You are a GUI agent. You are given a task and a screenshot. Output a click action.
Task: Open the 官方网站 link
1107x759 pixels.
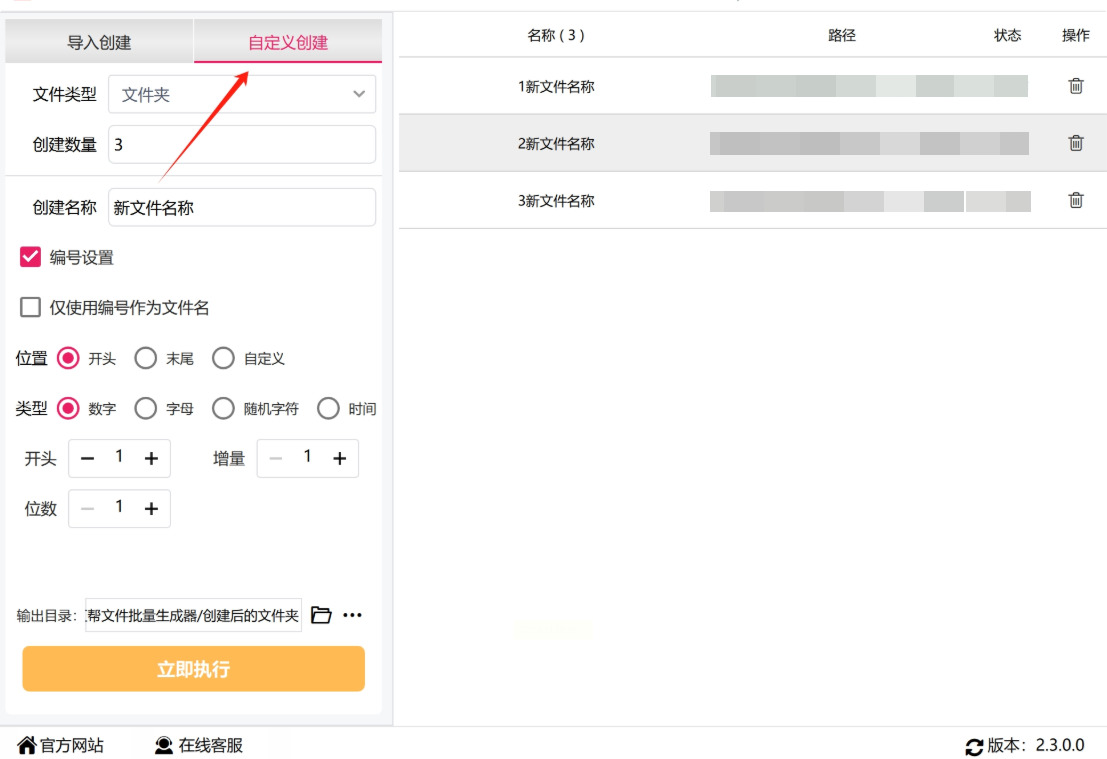61,746
